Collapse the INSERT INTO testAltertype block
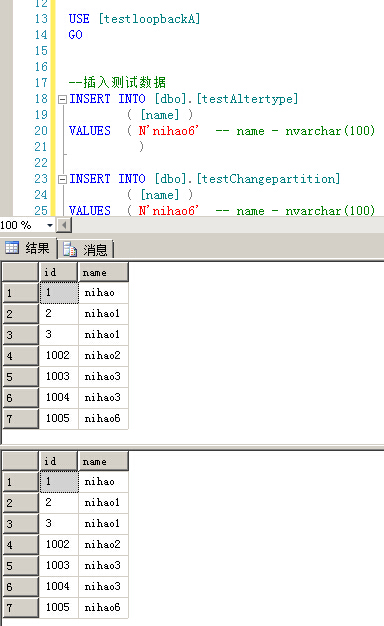The width and height of the screenshot is (384, 626). click(62, 99)
